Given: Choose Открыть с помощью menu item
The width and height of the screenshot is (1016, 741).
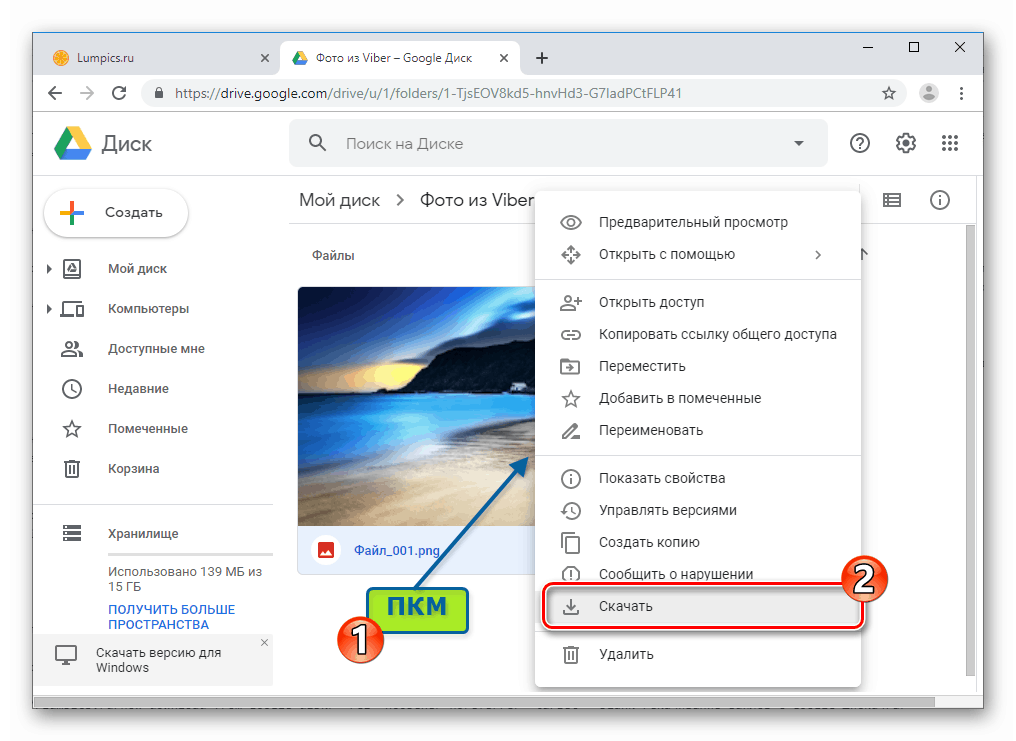Looking at the screenshot, I should [698, 255].
